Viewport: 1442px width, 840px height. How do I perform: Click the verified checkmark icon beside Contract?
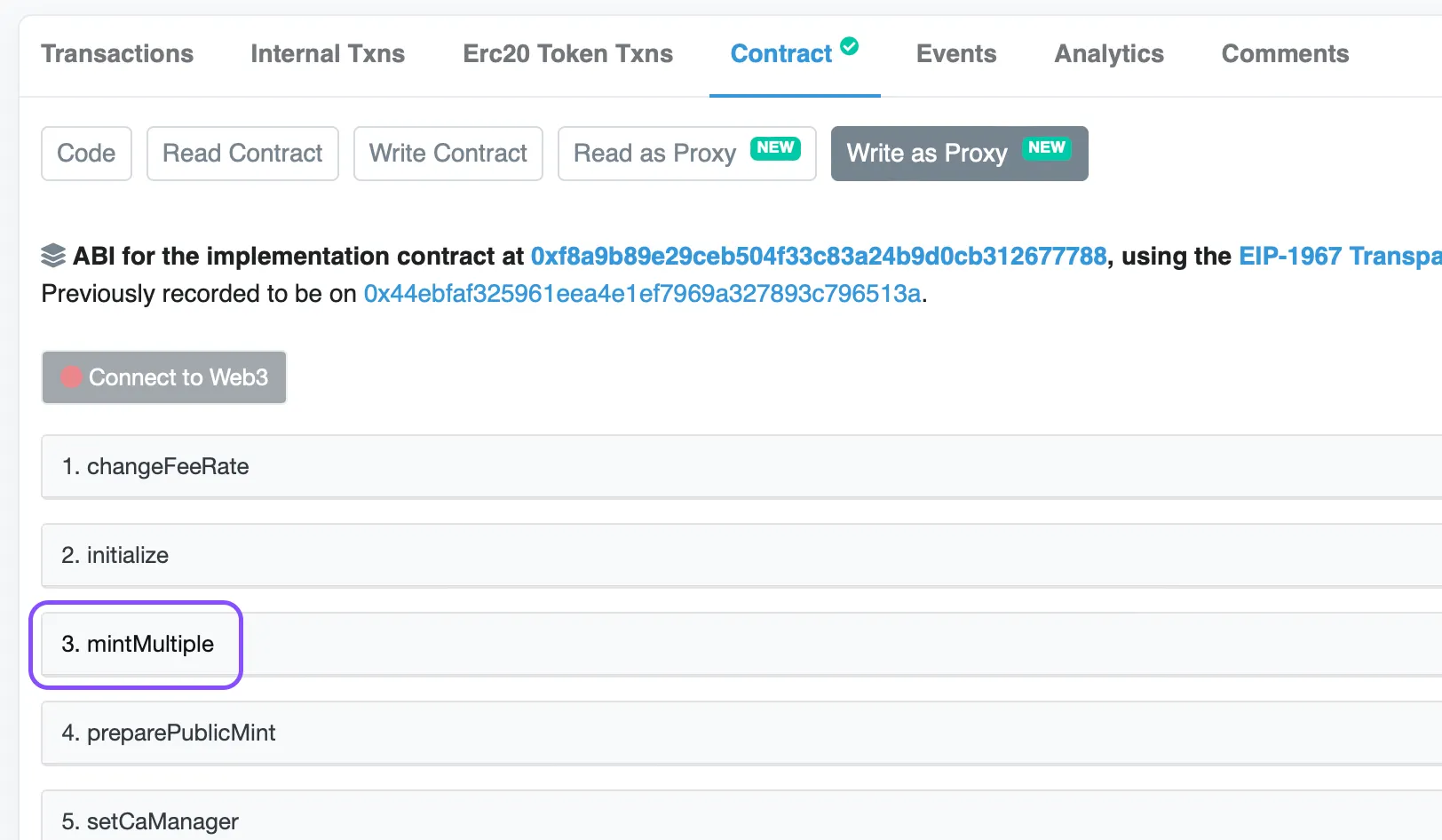click(850, 46)
